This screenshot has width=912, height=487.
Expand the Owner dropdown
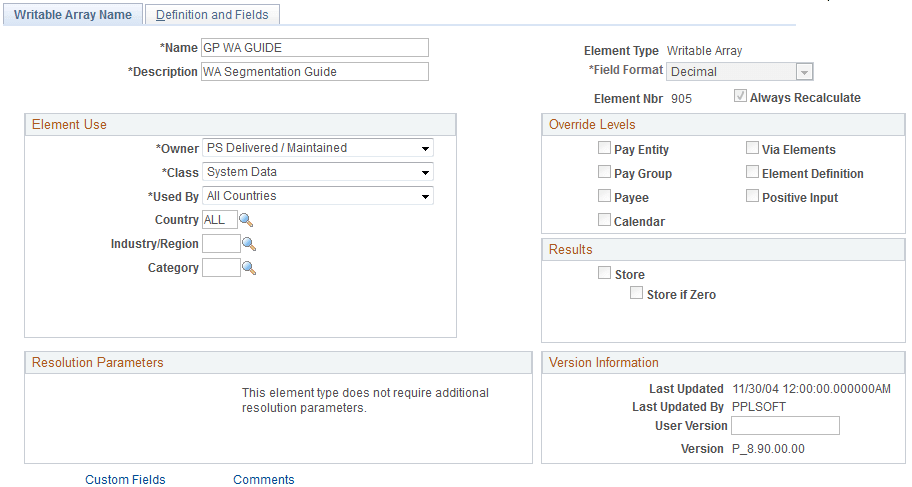pyautogui.click(x=318, y=148)
